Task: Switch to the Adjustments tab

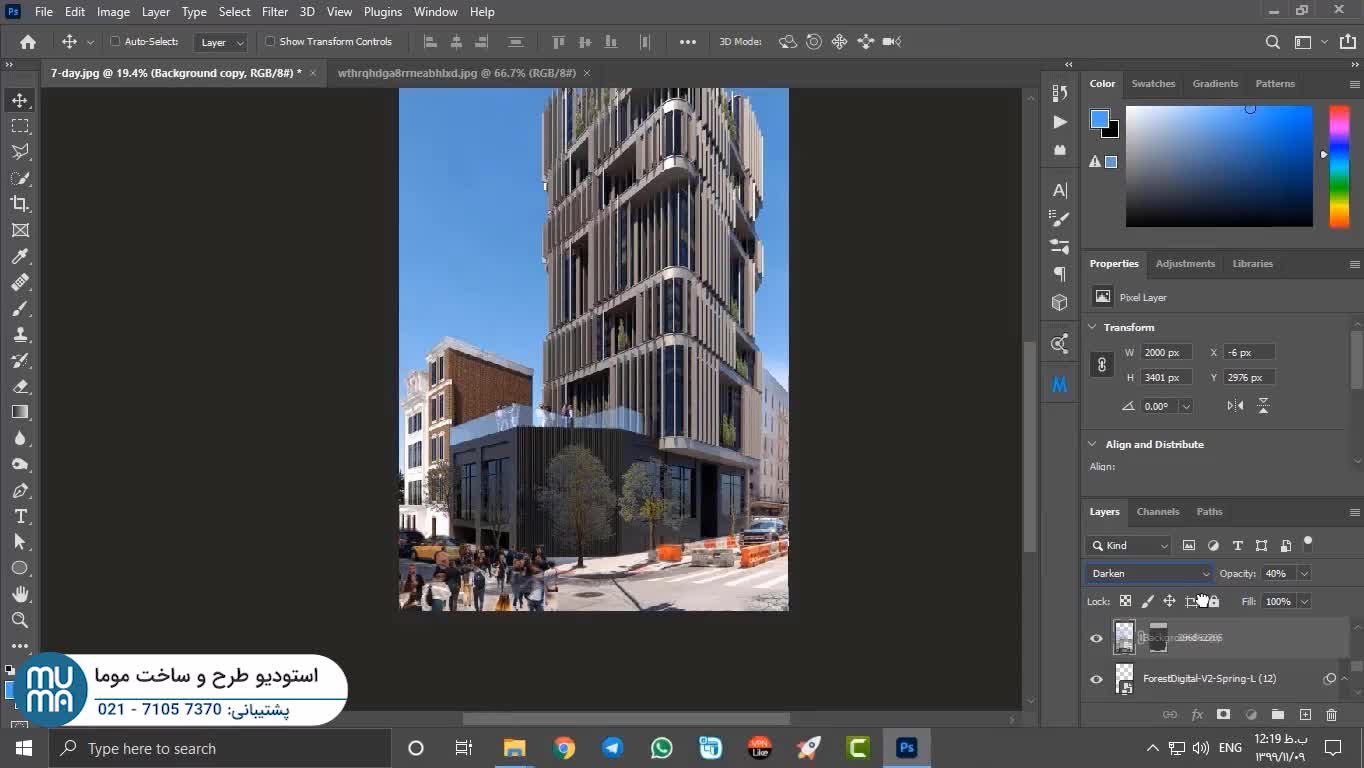Action: 1185,264
